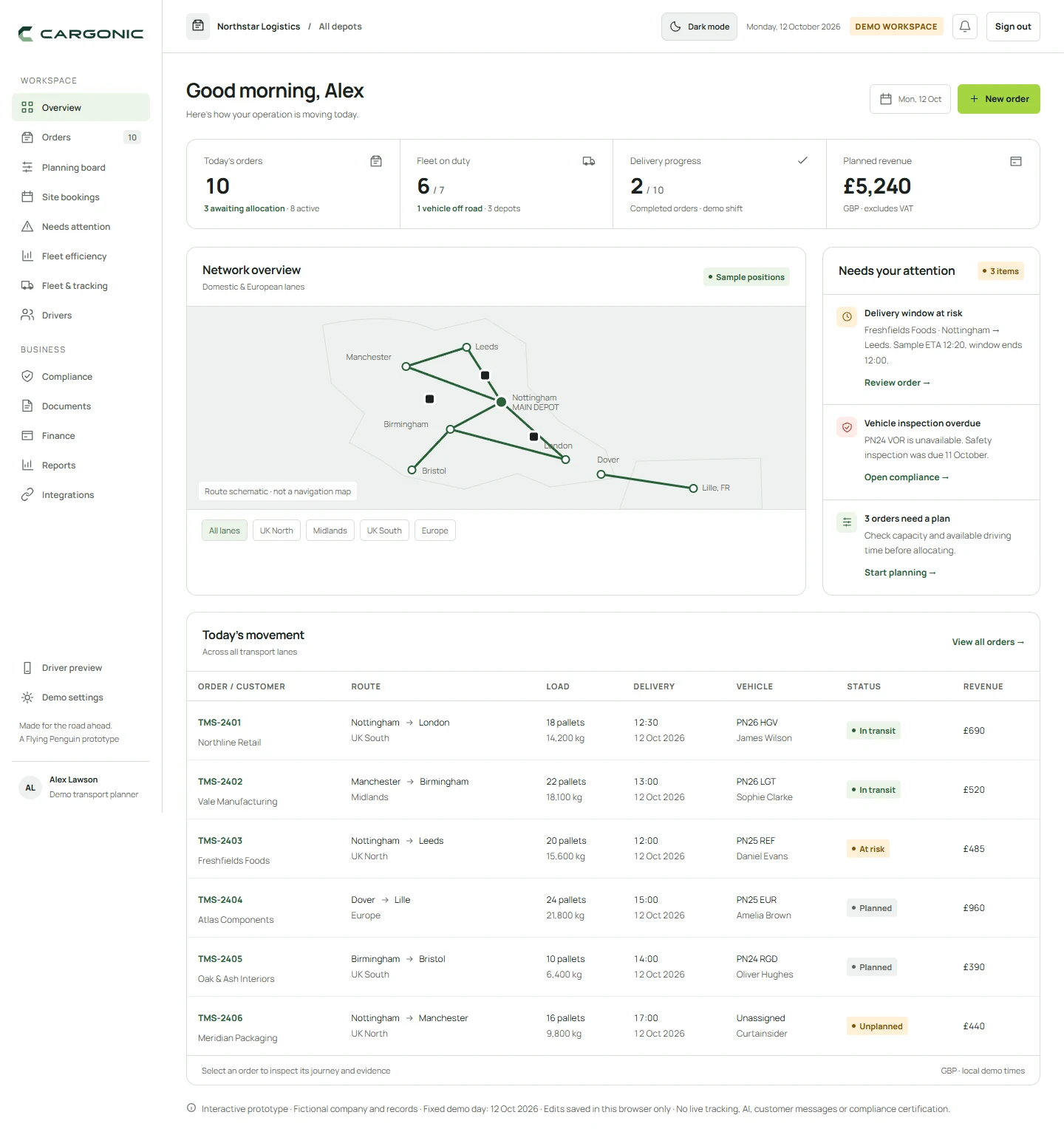
Task: Click the Cargonic logo
Action: pyautogui.click(x=81, y=34)
